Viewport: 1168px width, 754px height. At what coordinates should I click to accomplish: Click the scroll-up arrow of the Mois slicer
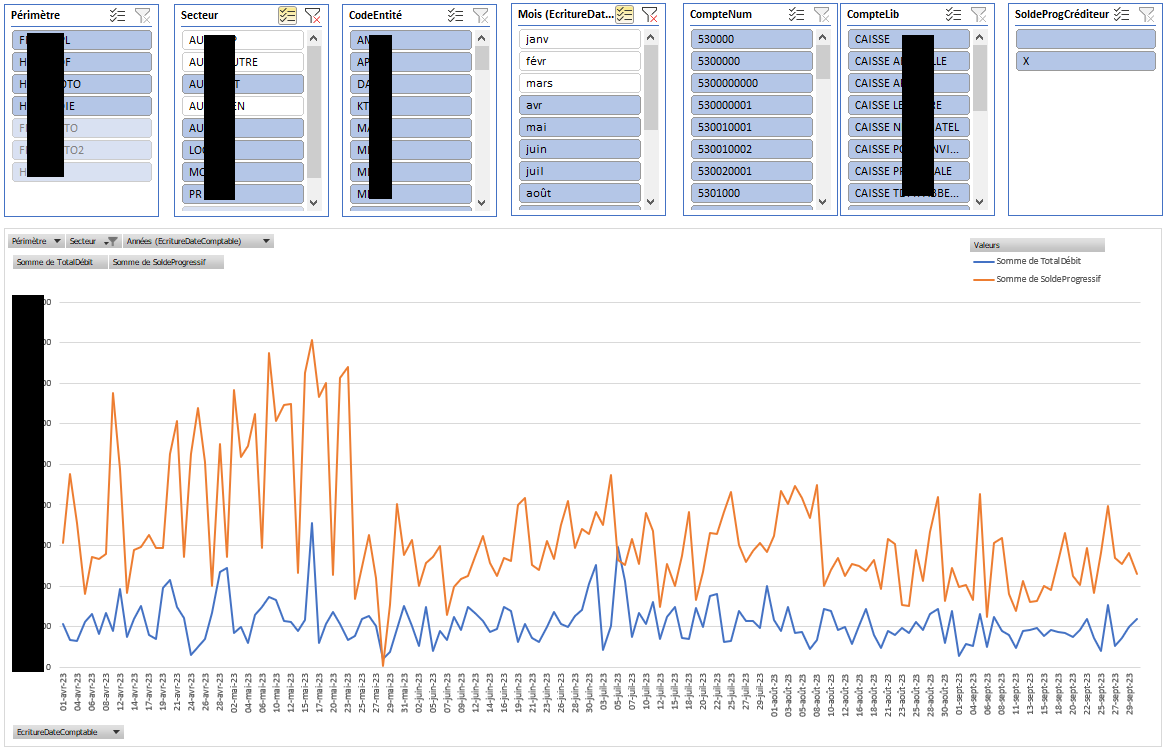[x=651, y=37]
